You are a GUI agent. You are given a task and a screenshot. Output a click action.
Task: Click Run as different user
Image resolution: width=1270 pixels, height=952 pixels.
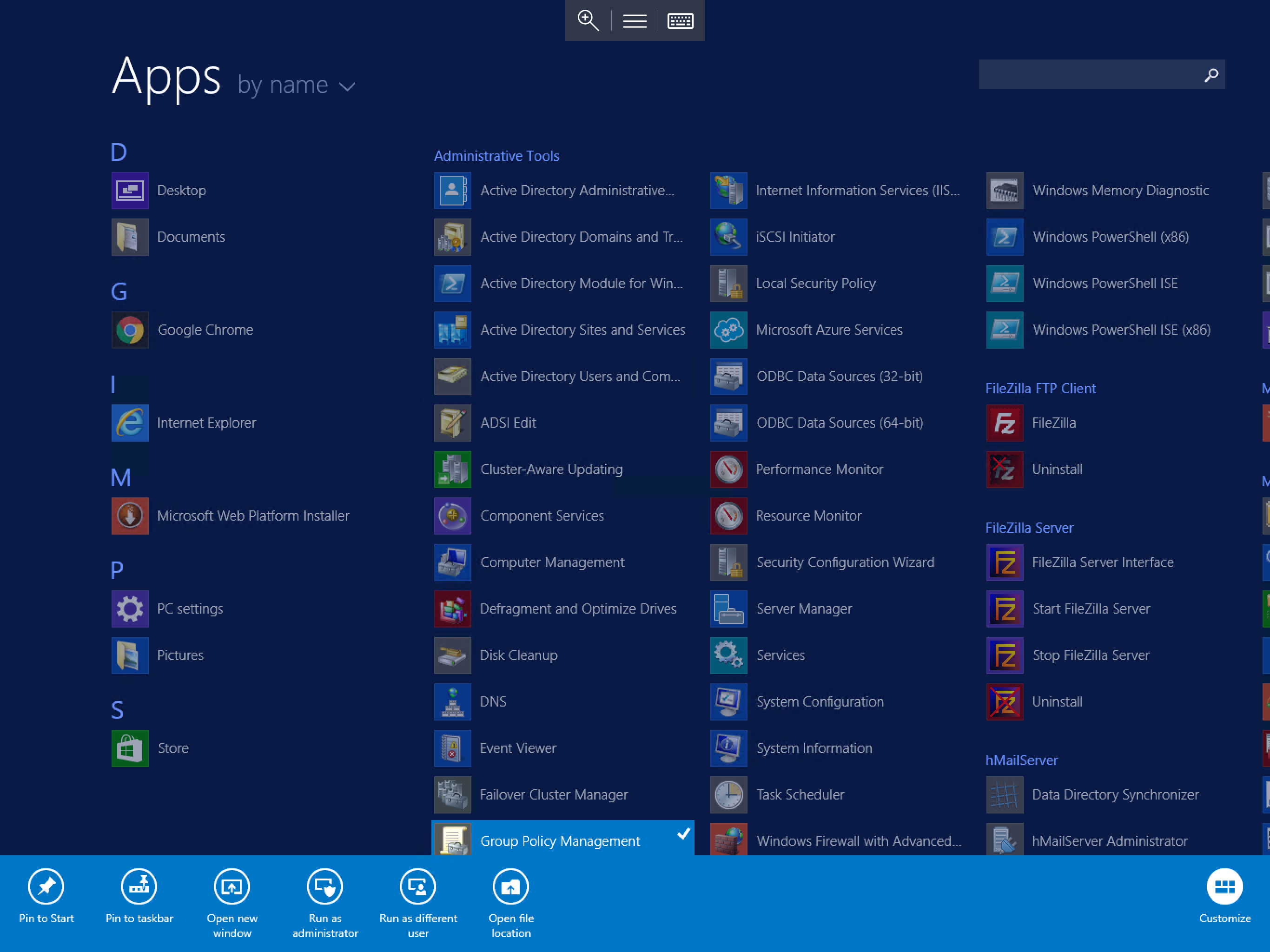point(418,904)
